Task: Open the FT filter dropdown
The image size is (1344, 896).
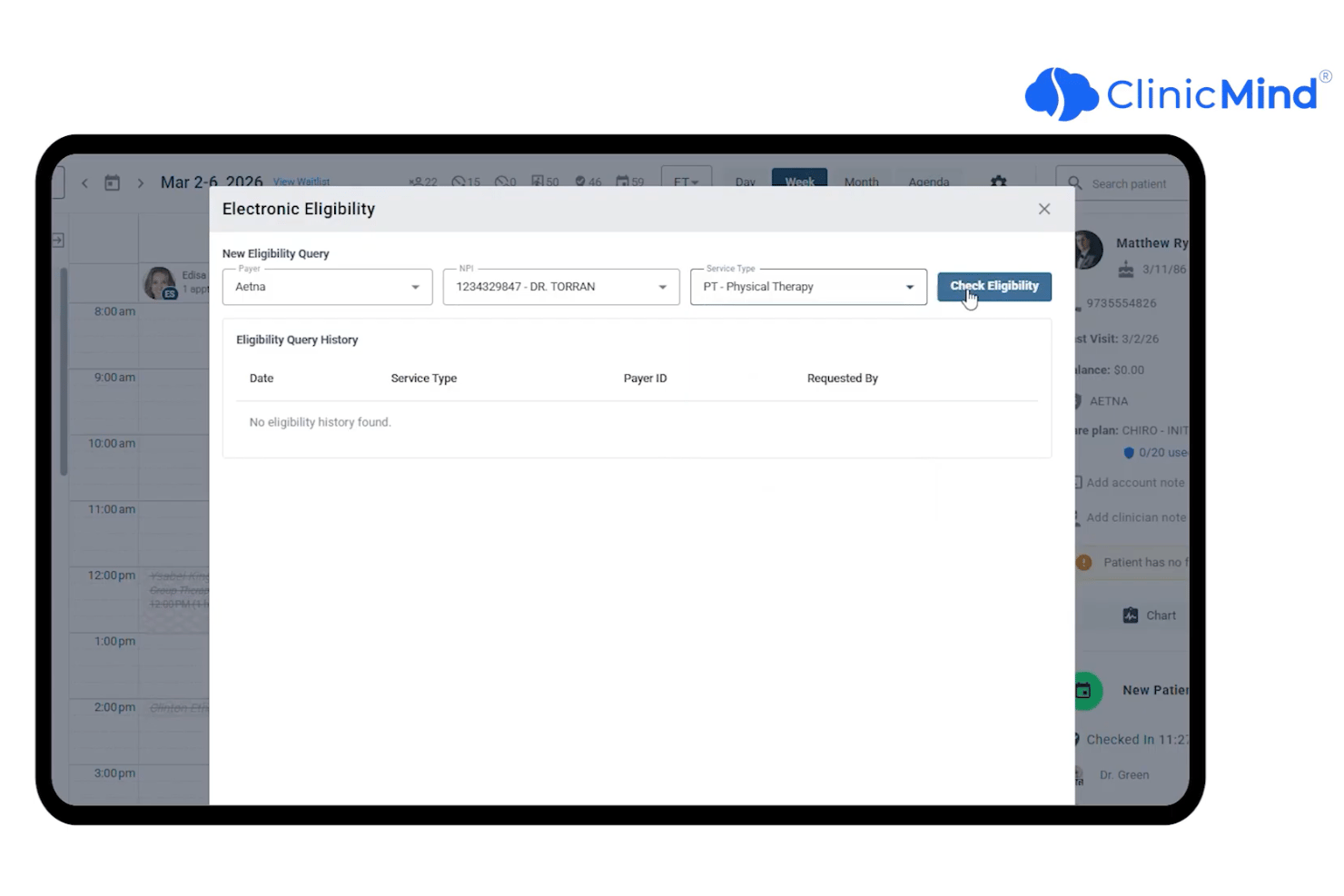Action: click(687, 179)
